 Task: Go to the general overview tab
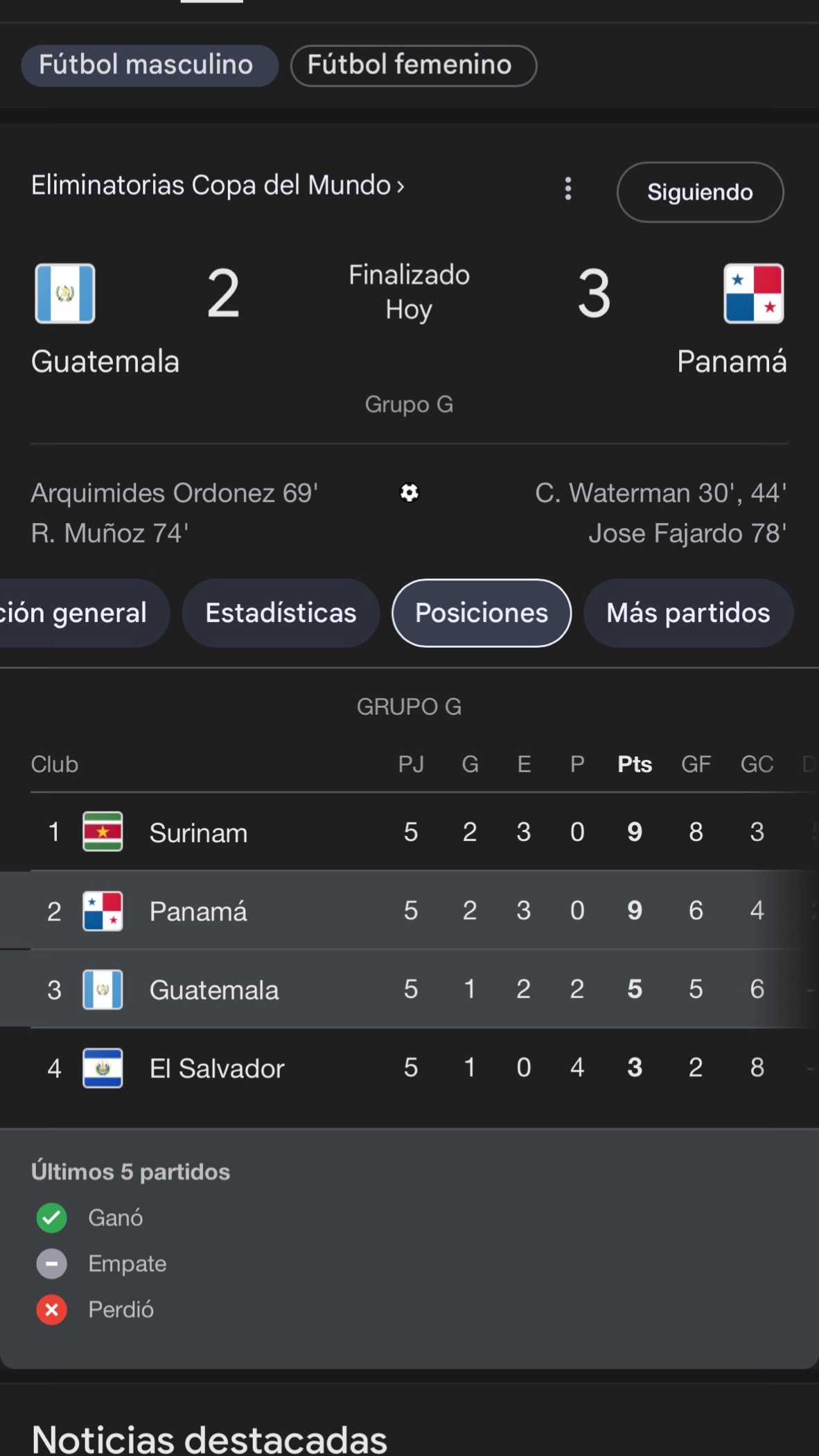81,613
